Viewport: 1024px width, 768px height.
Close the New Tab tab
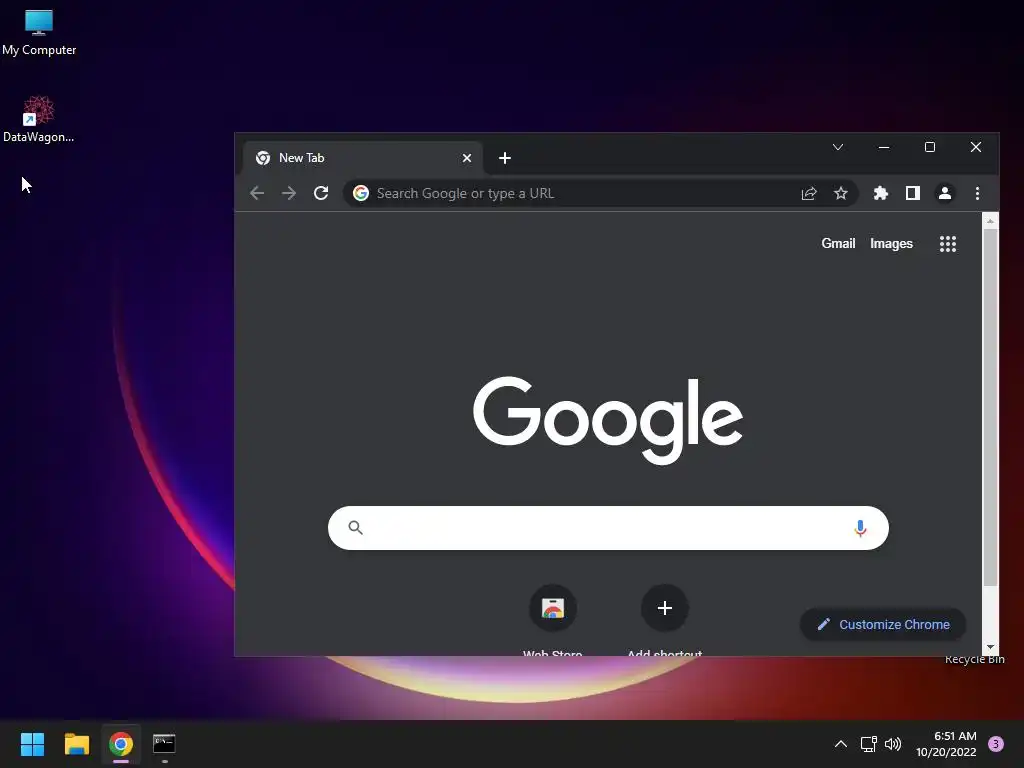tap(467, 158)
